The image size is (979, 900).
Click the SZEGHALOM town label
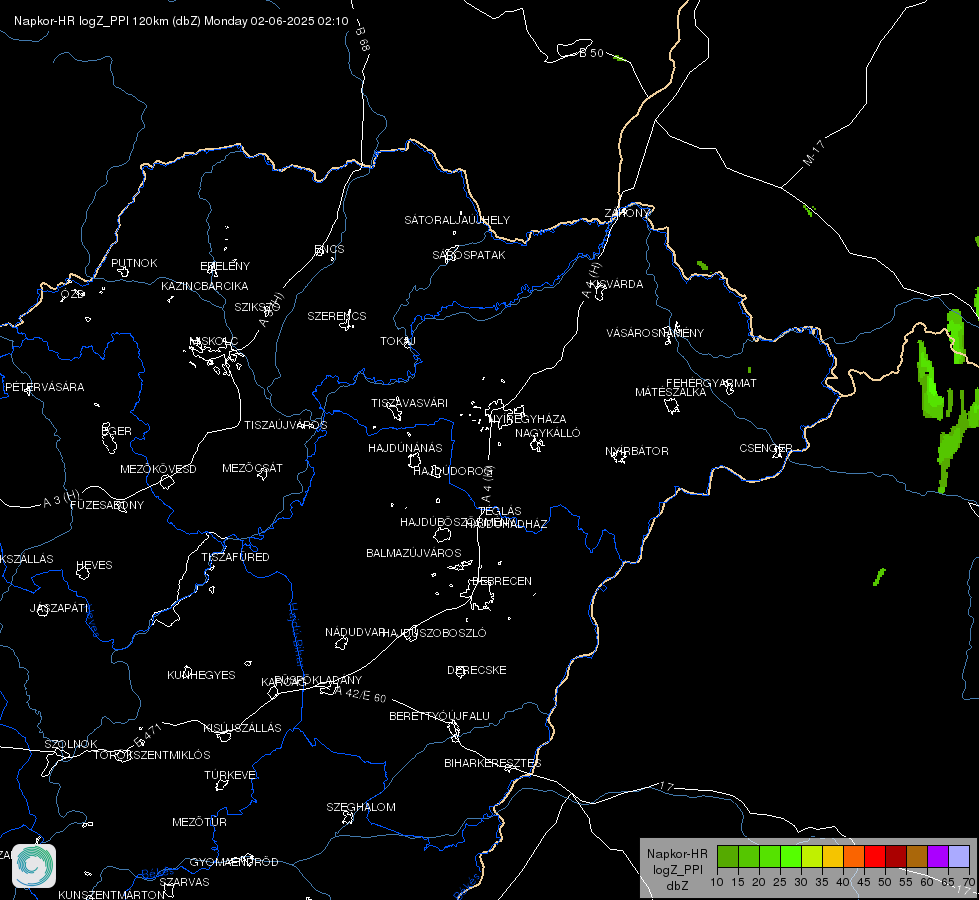point(361,807)
